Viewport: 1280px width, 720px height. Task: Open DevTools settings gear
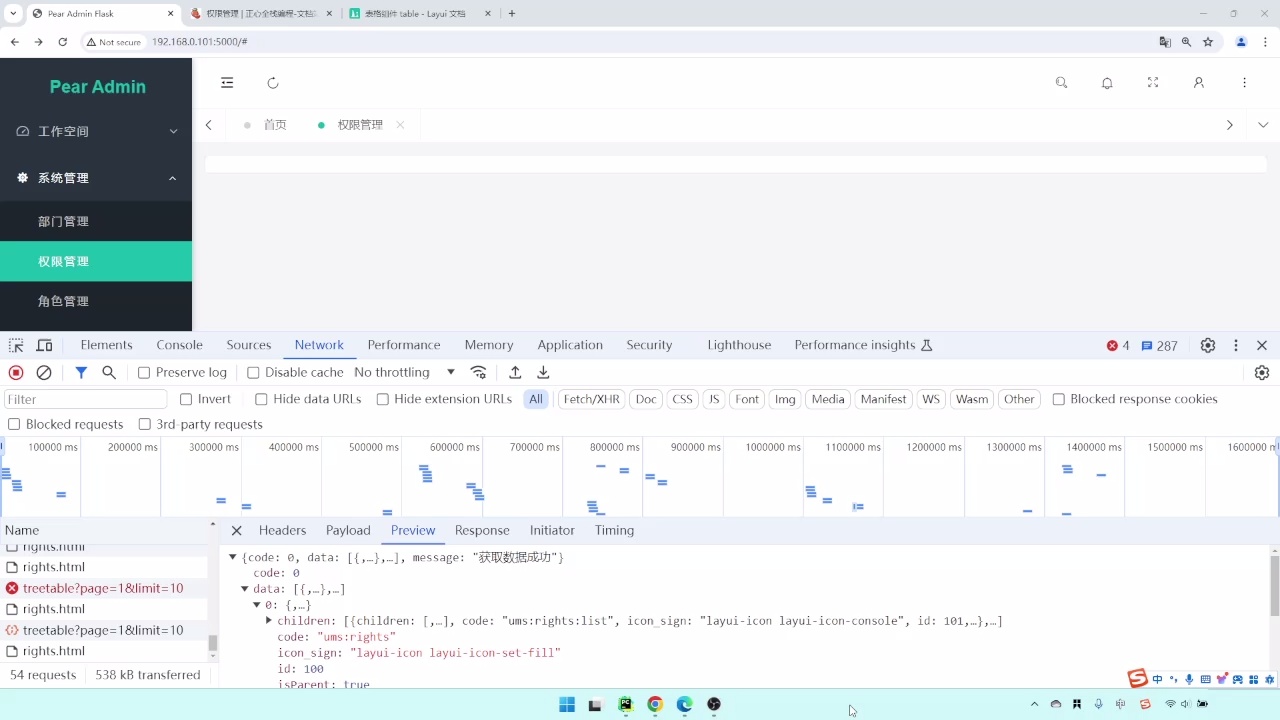pyautogui.click(x=1208, y=345)
